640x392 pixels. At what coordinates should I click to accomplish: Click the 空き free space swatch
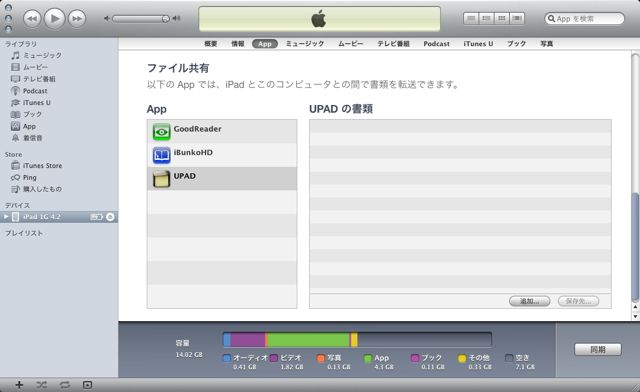[509, 358]
